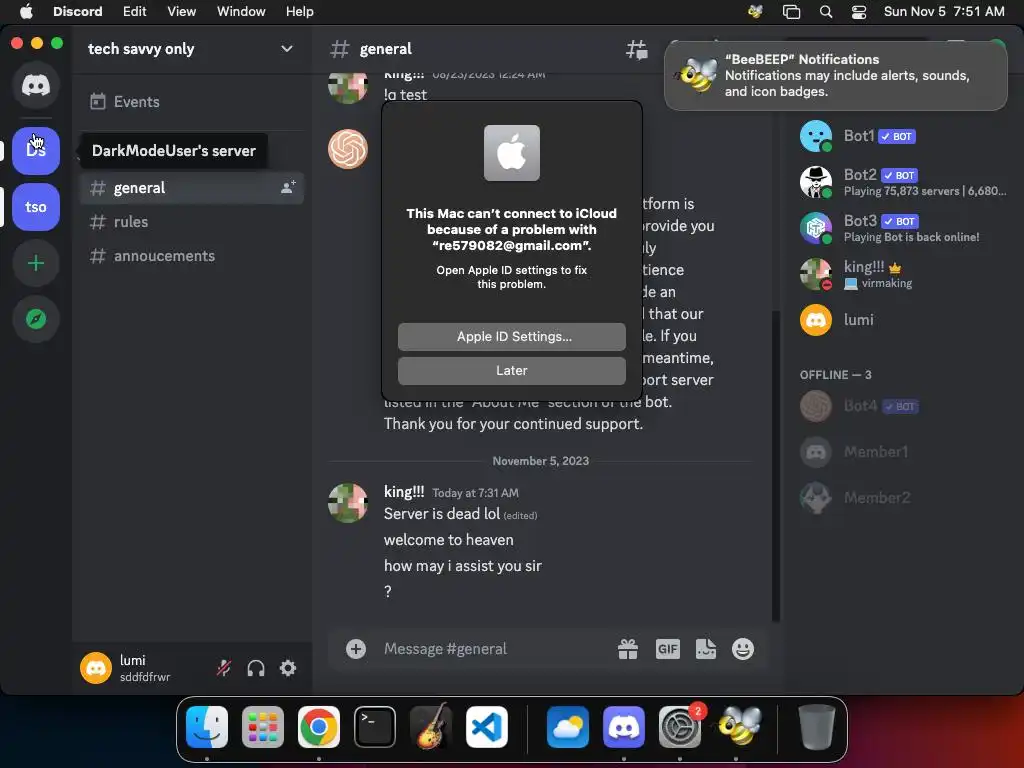
Task: Select lumi in member list
Action: click(x=903, y=320)
